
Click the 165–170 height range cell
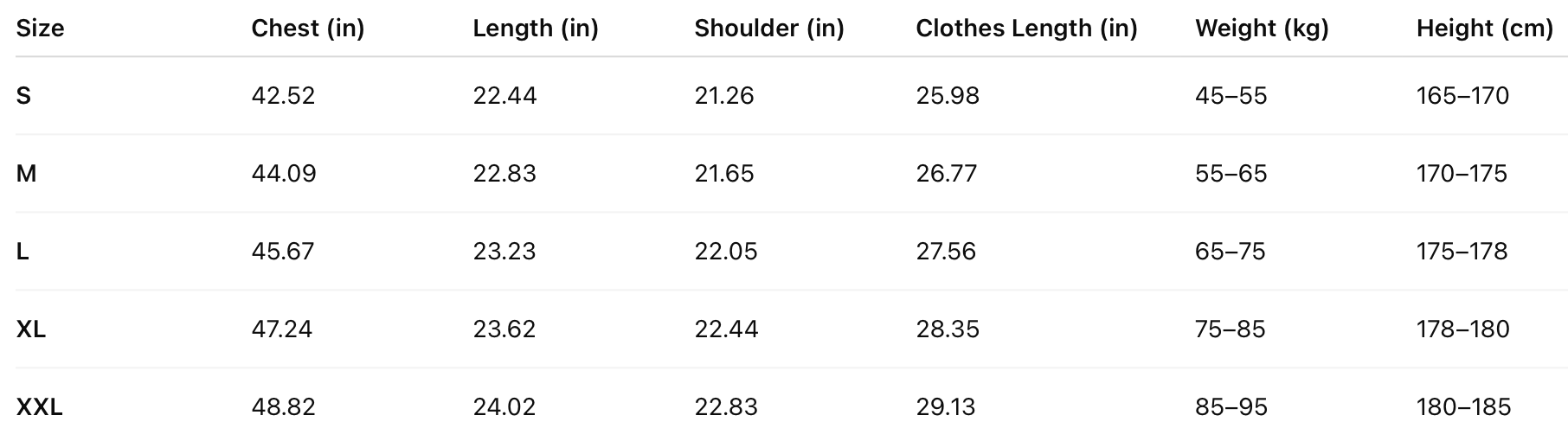(x=1462, y=95)
